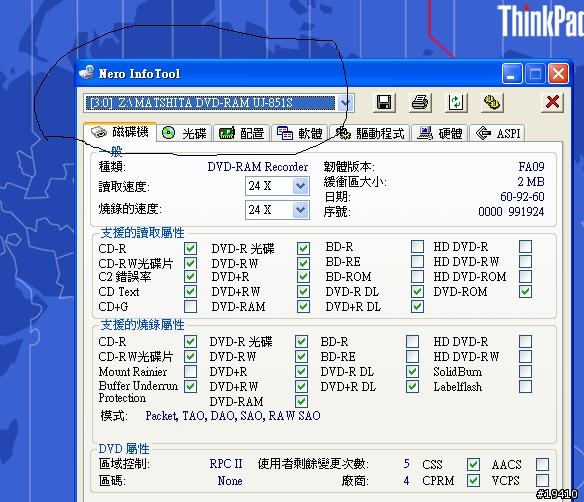Open the 磁碟機 (Drive) tab
The width and height of the screenshot is (584, 502).
tap(120, 132)
